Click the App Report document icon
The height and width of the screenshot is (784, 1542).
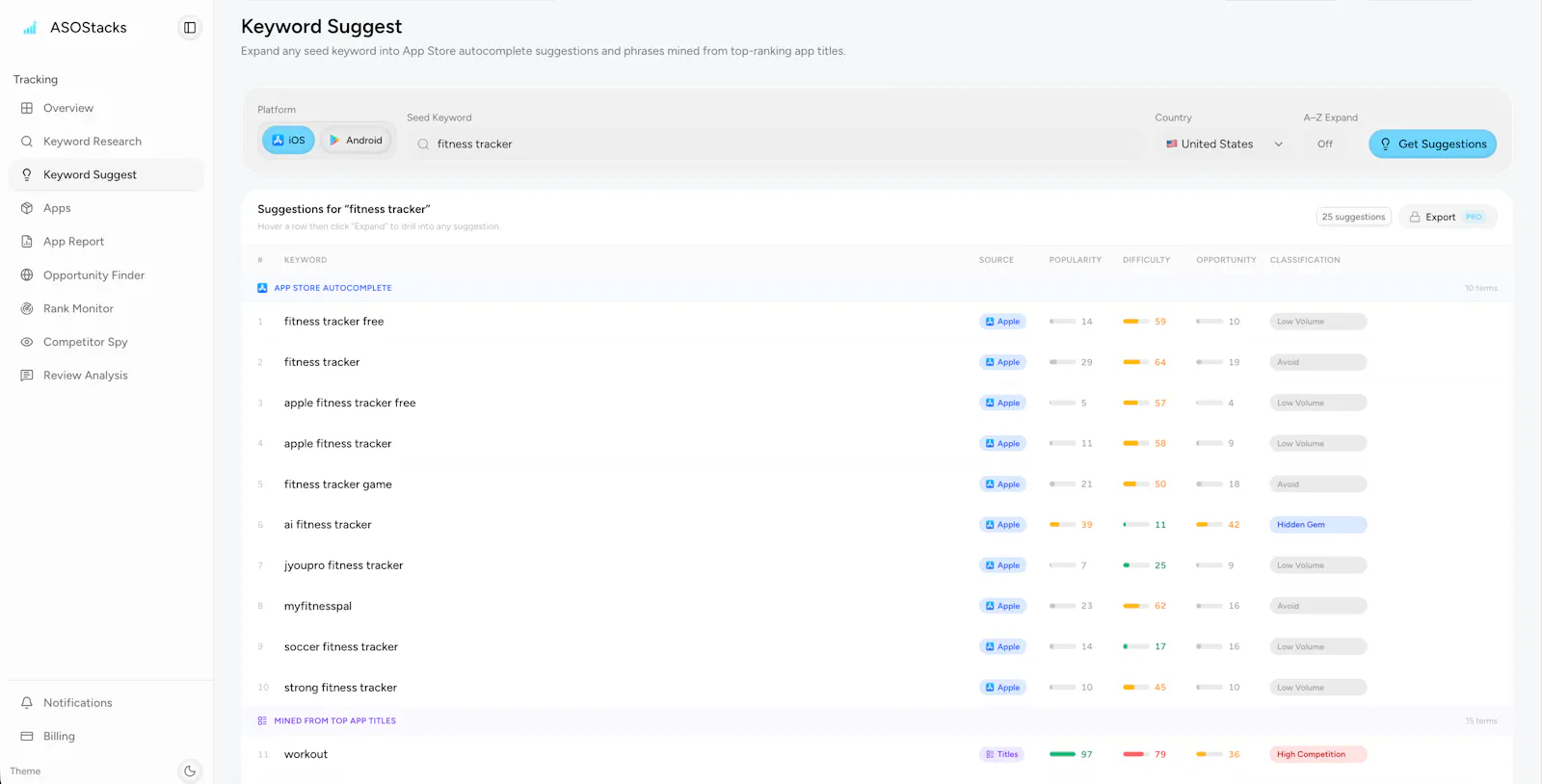pos(27,242)
